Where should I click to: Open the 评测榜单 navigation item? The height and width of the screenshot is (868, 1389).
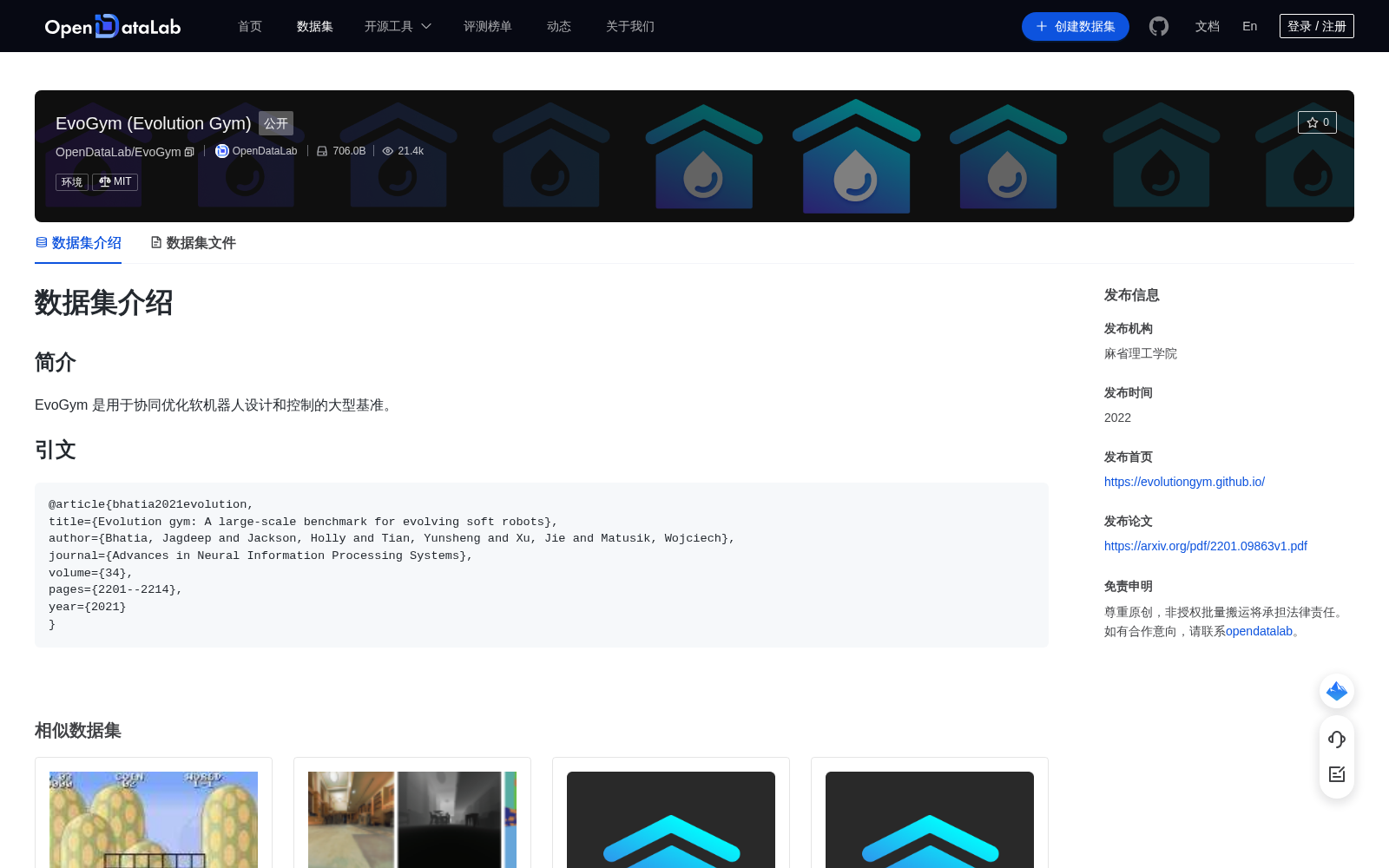488,26
